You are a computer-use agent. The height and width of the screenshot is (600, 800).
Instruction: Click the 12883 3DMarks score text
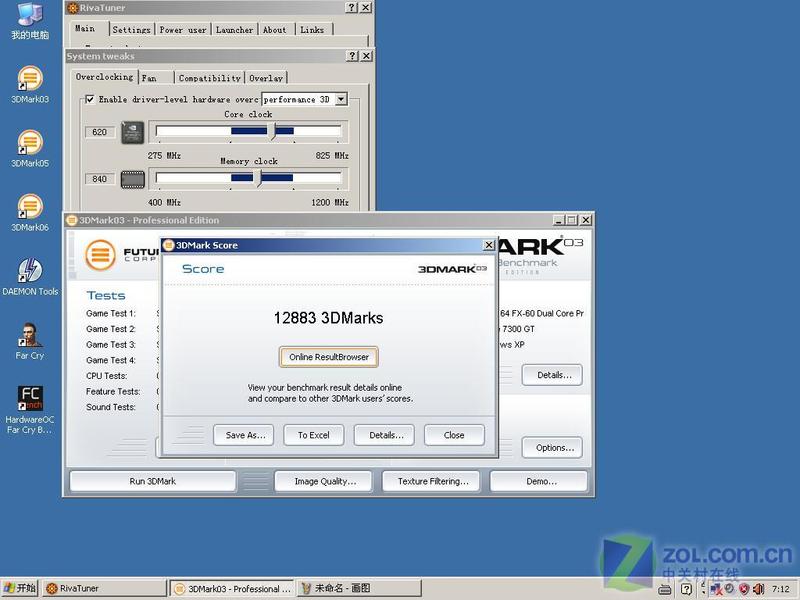328,318
